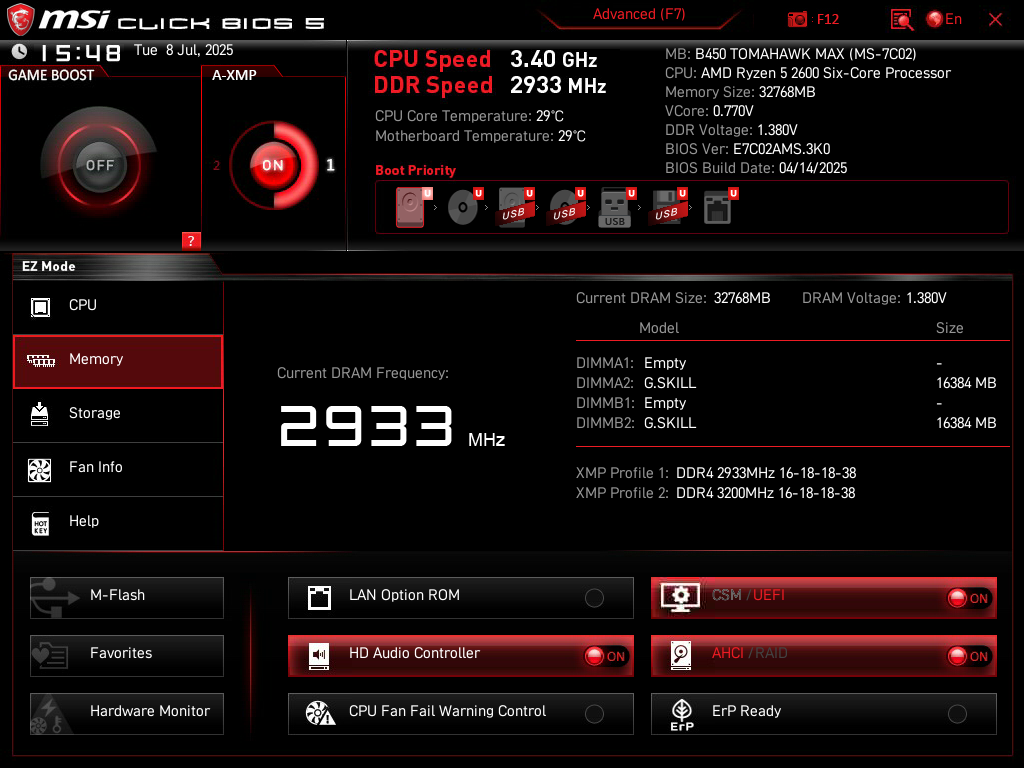Viewport: 1024px width, 768px height.
Task: Select the USB key boot device icon
Action: [617, 208]
